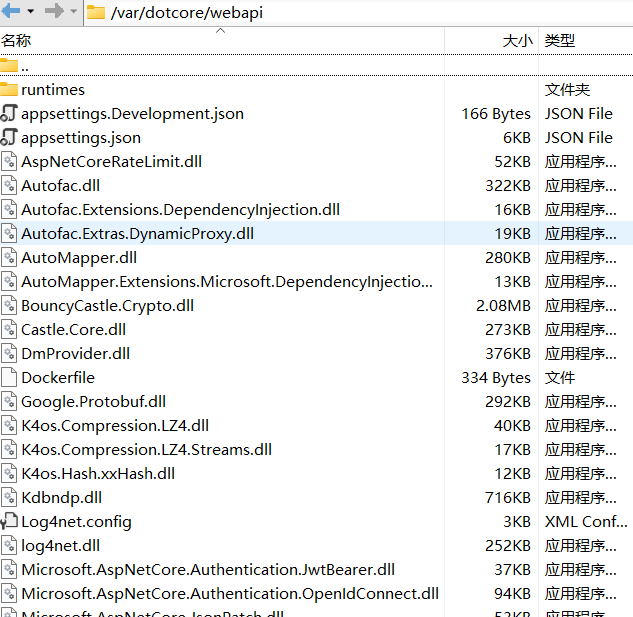Click the Autofac.dll file icon

click(9, 185)
